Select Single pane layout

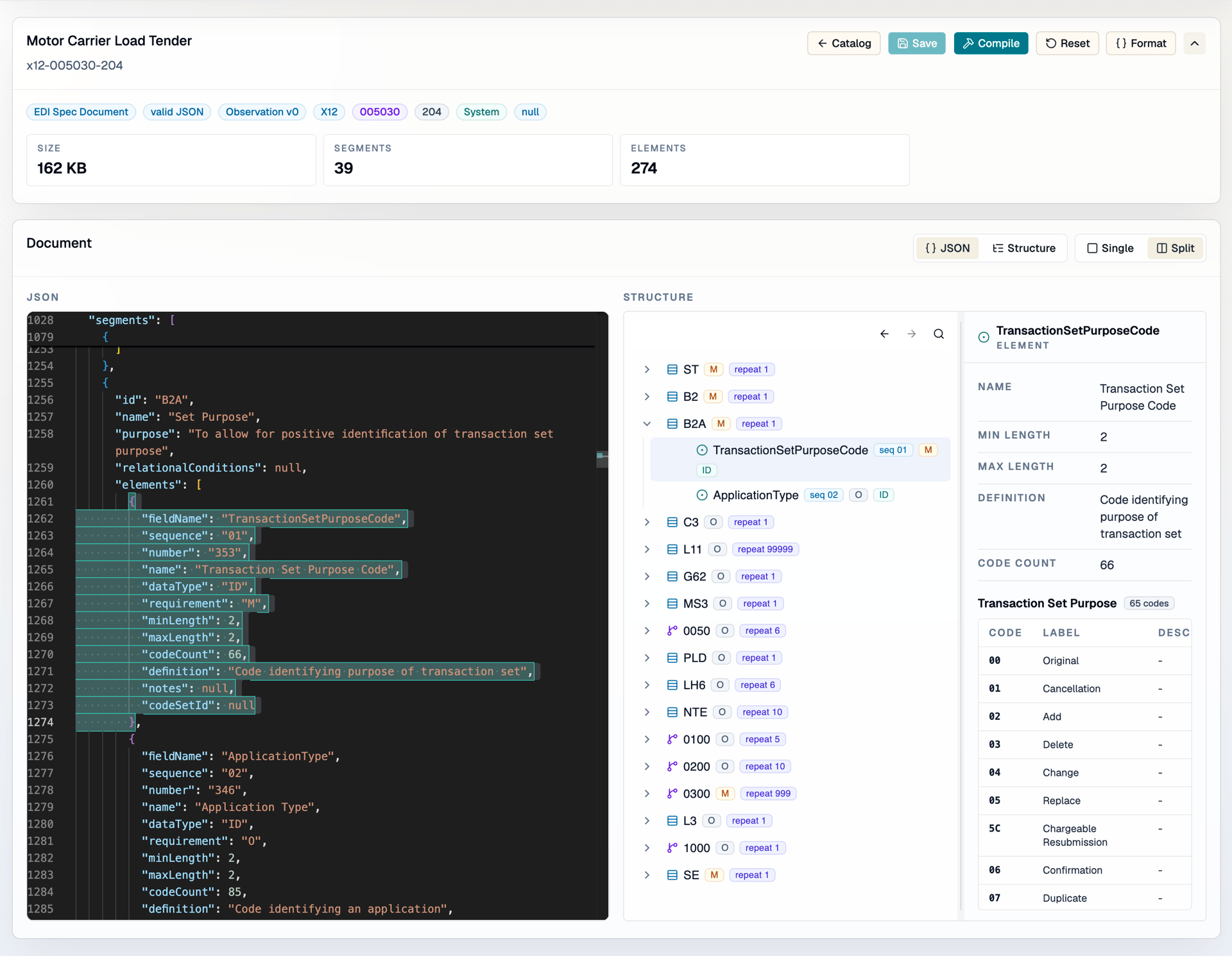(1110, 248)
